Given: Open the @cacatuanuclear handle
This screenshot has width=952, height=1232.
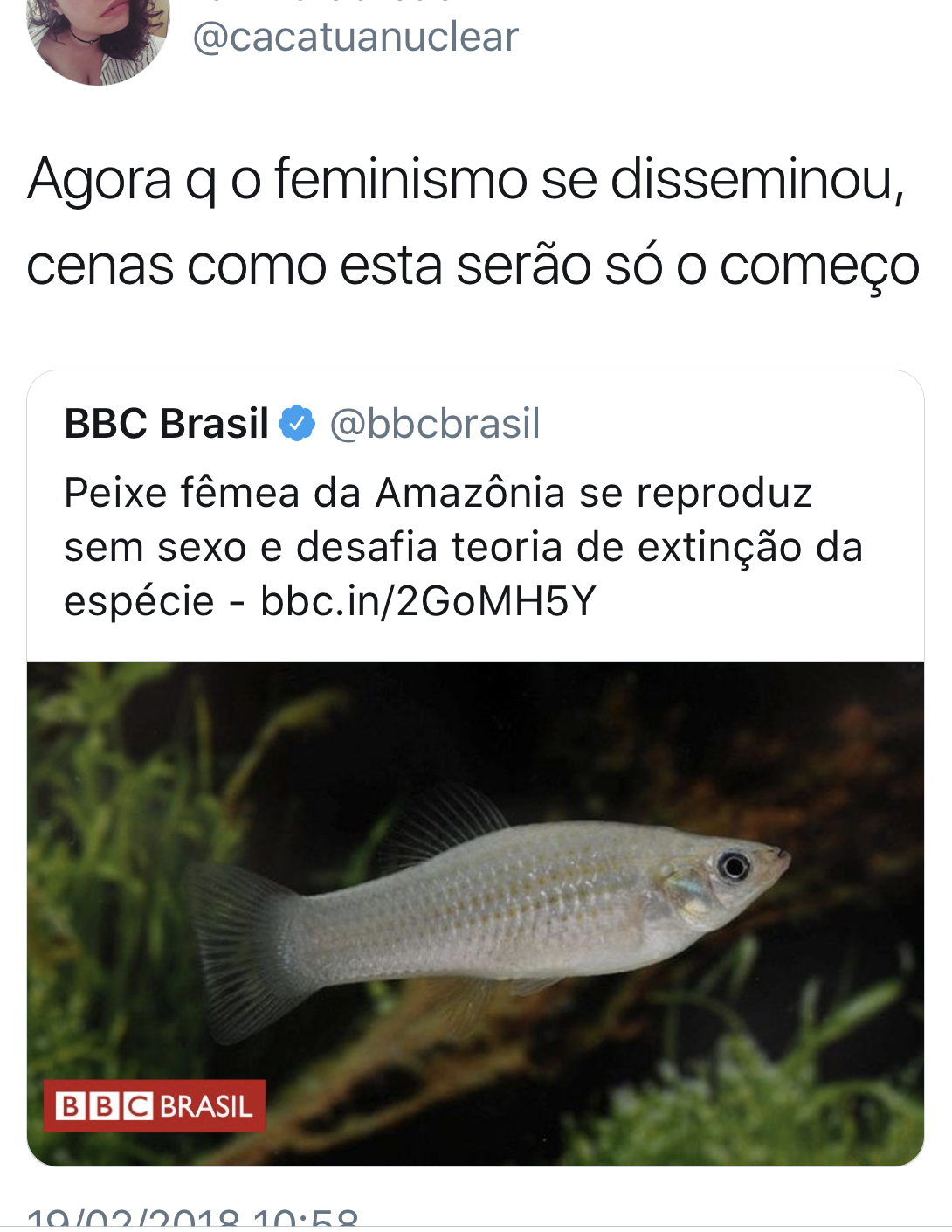Looking at the screenshot, I should click(x=355, y=37).
